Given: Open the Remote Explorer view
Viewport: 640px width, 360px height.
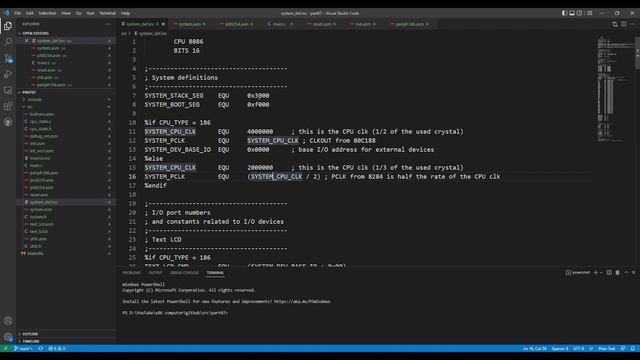Looking at the screenshot, I should 8,90.
